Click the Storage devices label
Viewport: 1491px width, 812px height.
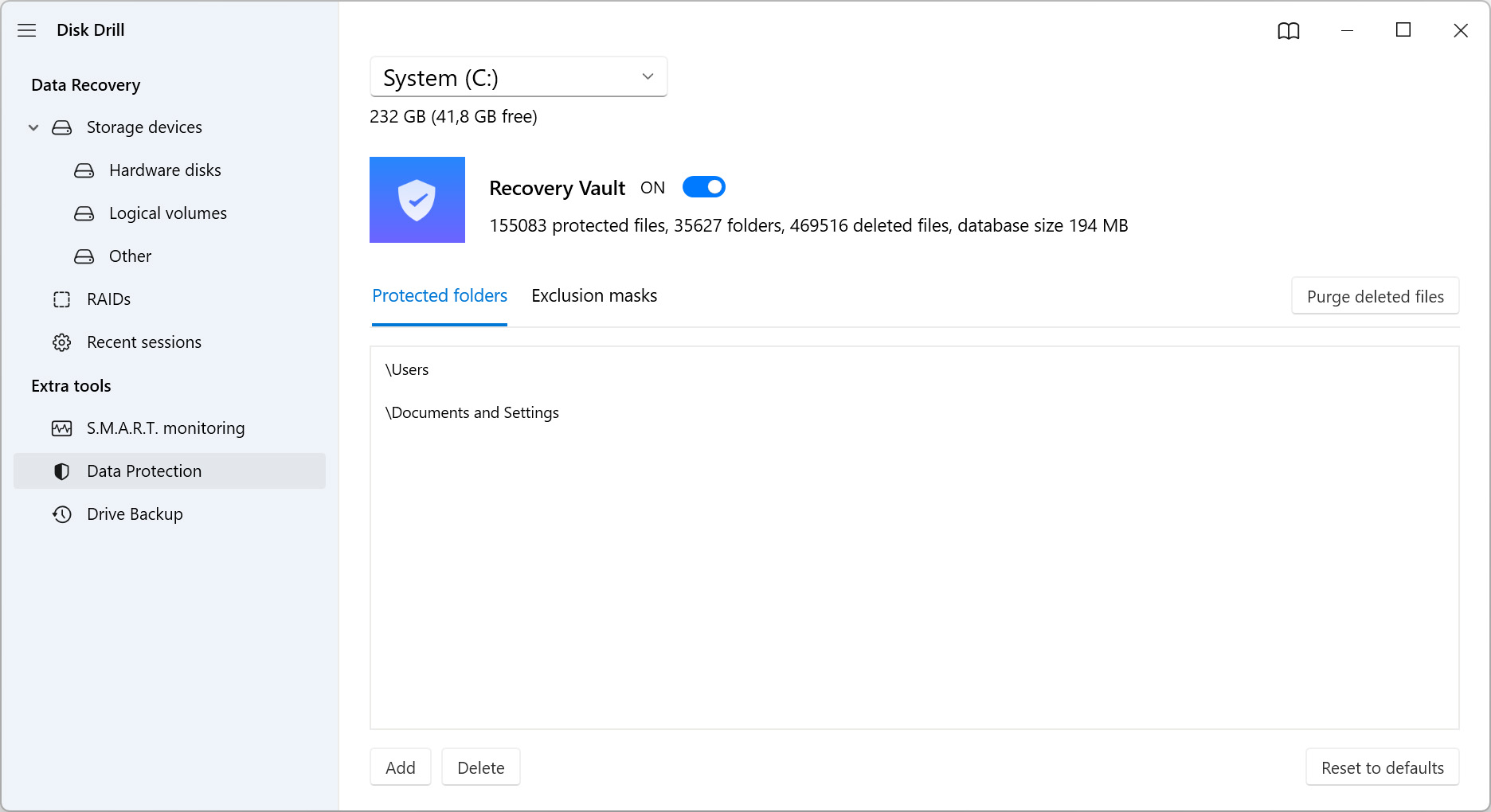[144, 127]
